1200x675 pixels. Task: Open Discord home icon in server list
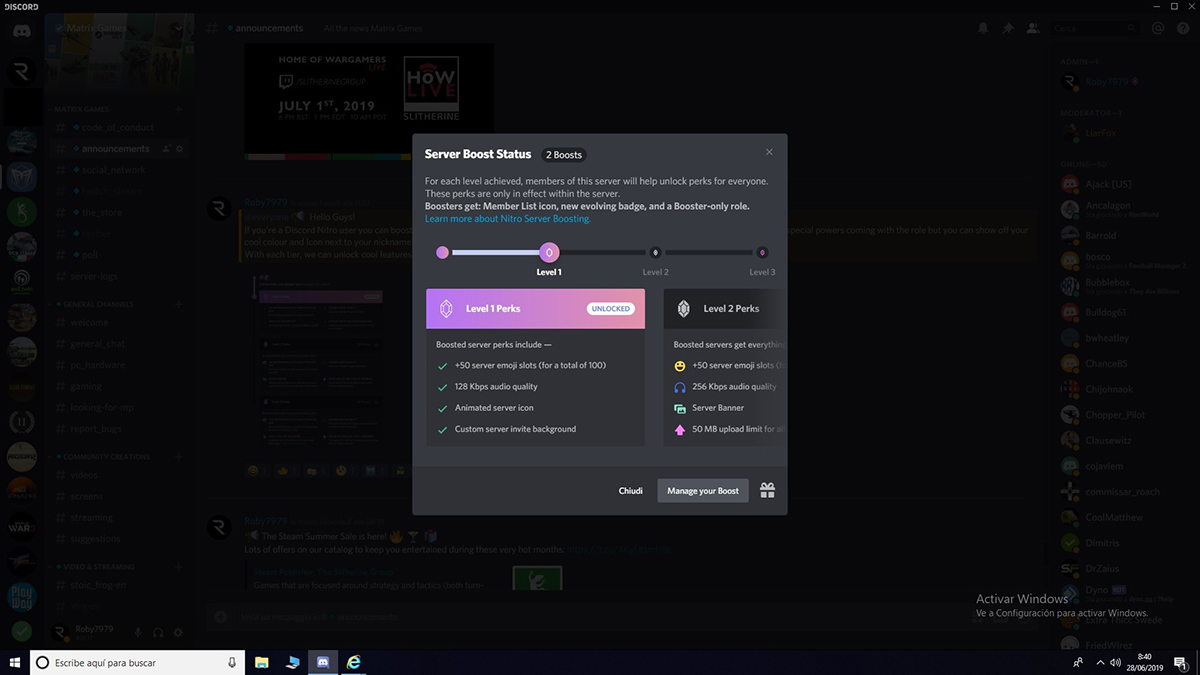21,31
